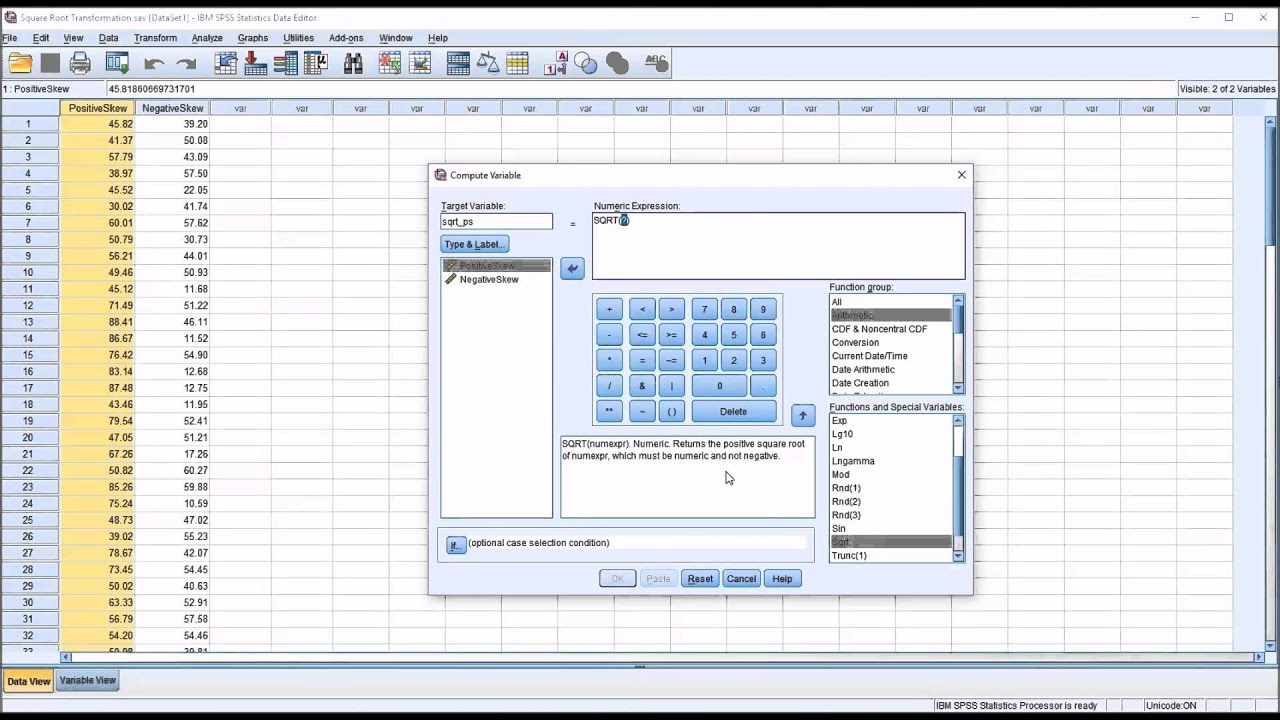Click the Save file toolbar icon

coord(50,63)
